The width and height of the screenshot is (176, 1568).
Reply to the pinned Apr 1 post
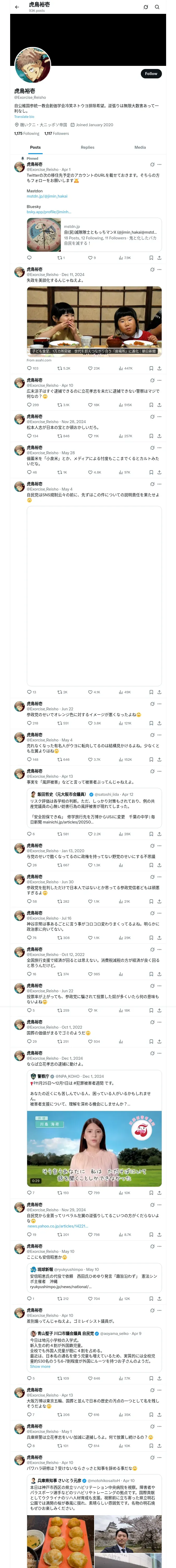pyautogui.click(x=29, y=257)
